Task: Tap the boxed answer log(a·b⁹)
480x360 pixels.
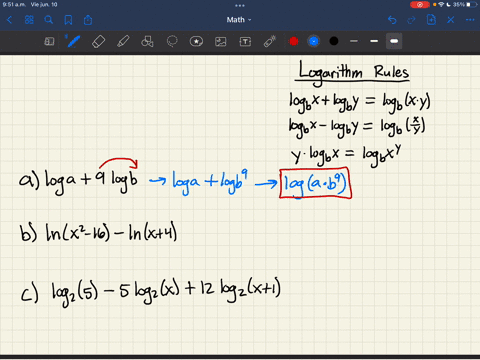Action: (315, 183)
